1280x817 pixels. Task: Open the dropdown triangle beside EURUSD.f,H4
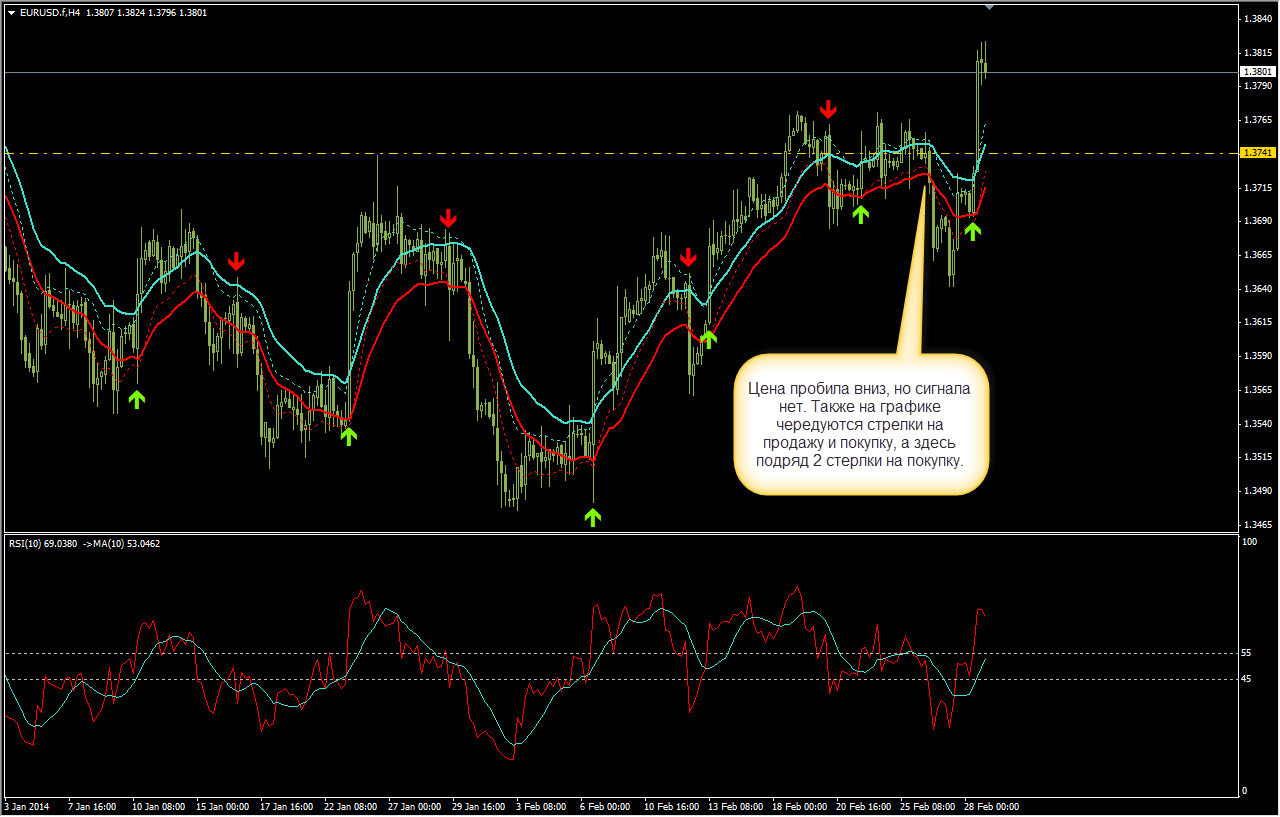click(11, 13)
